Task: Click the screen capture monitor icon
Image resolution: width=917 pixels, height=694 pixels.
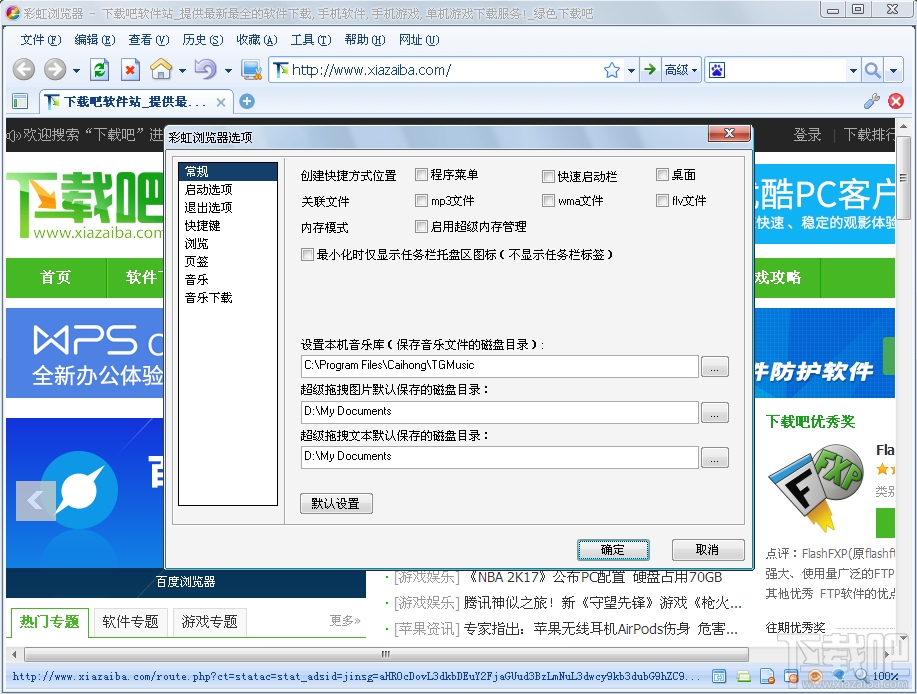Action: (251, 70)
